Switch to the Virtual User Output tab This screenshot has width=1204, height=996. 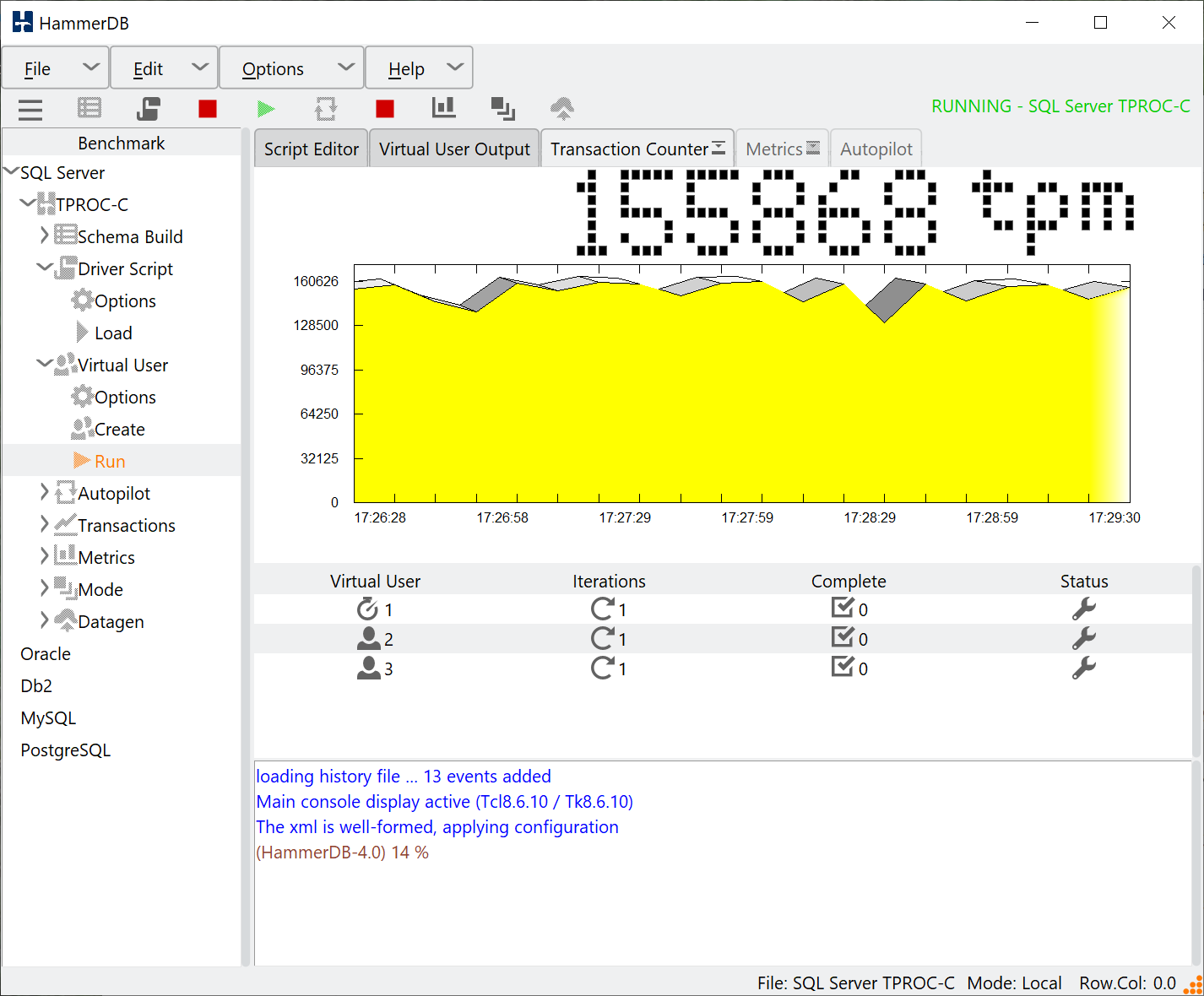coord(454,149)
